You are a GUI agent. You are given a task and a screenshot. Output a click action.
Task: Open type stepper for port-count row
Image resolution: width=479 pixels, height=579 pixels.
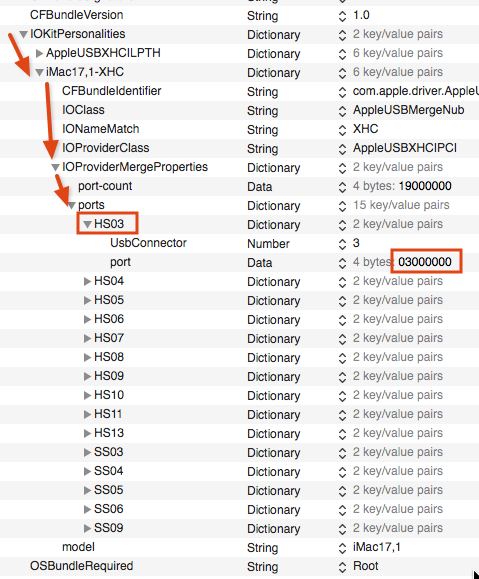342,187
